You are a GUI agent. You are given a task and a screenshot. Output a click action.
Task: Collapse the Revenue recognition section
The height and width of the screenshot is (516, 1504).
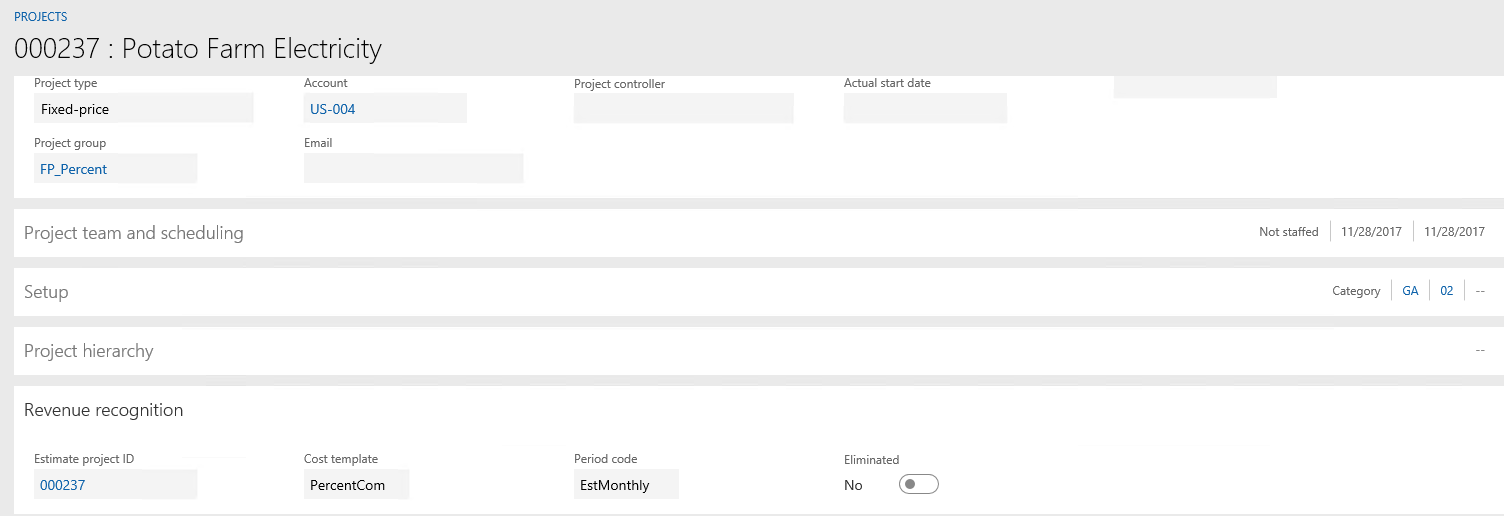click(104, 410)
